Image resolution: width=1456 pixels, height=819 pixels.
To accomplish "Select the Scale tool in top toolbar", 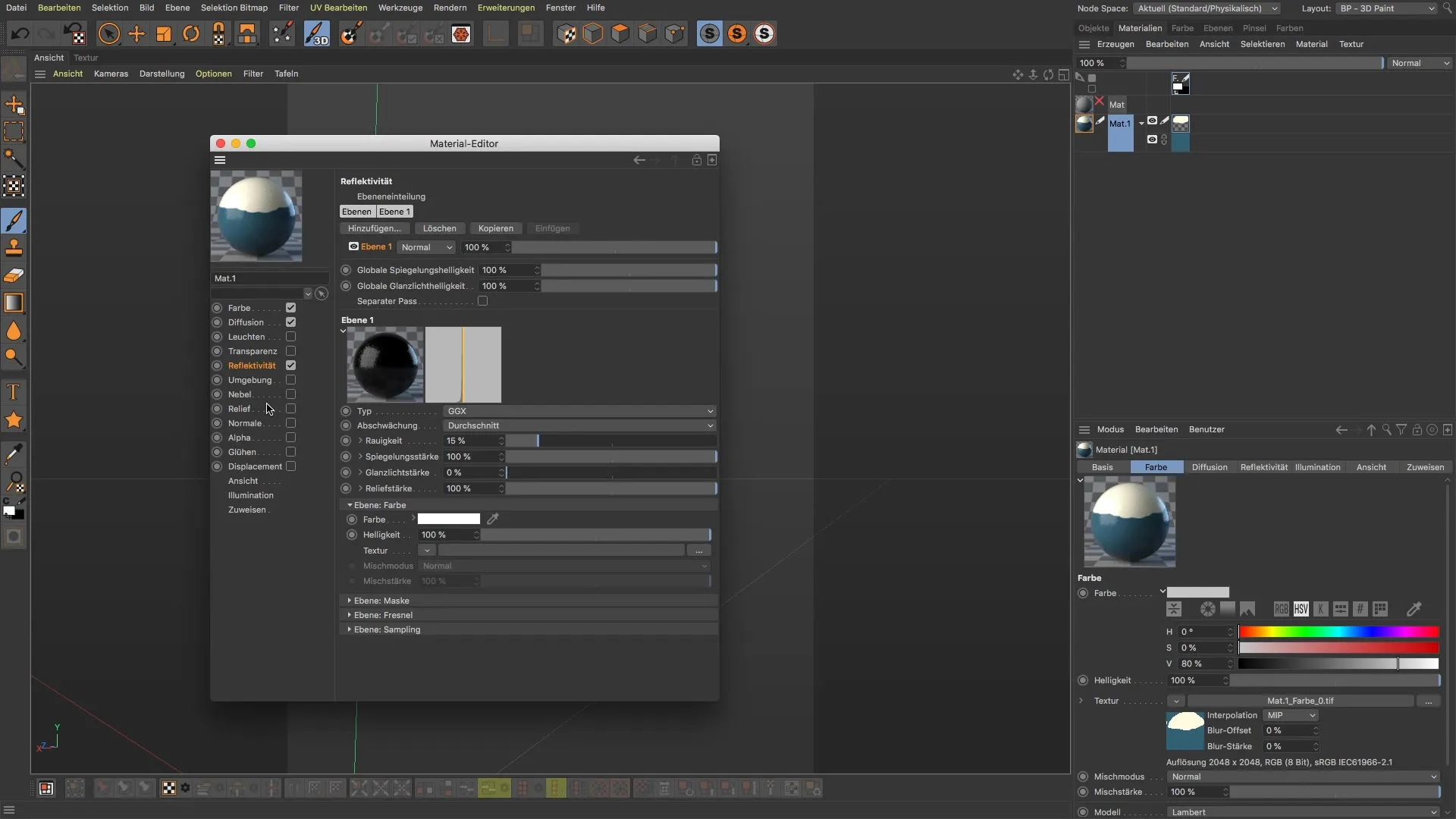I will tap(164, 34).
